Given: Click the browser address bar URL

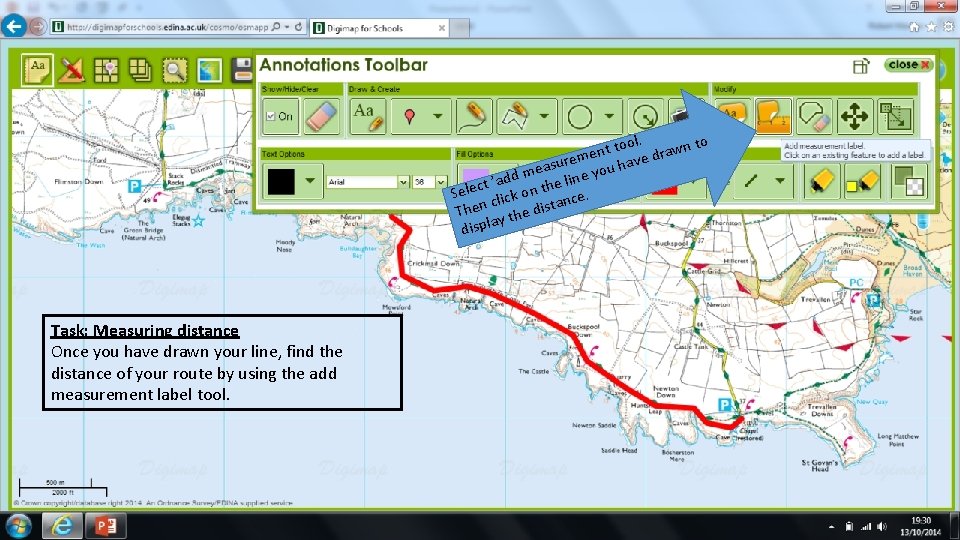Looking at the screenshot, I should click(x=167, y=27).
